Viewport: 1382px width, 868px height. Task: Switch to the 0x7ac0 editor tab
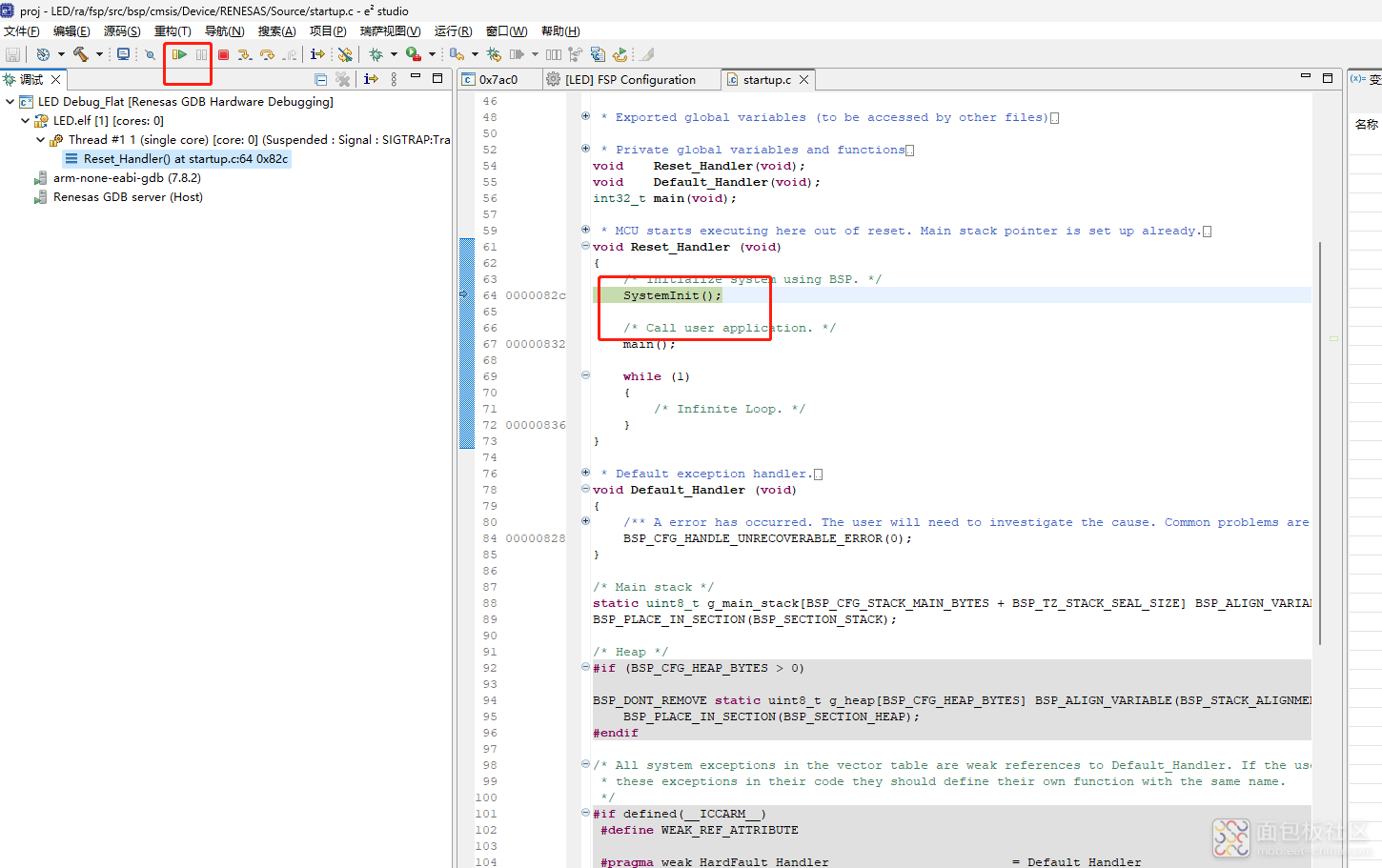coord(498,80)
